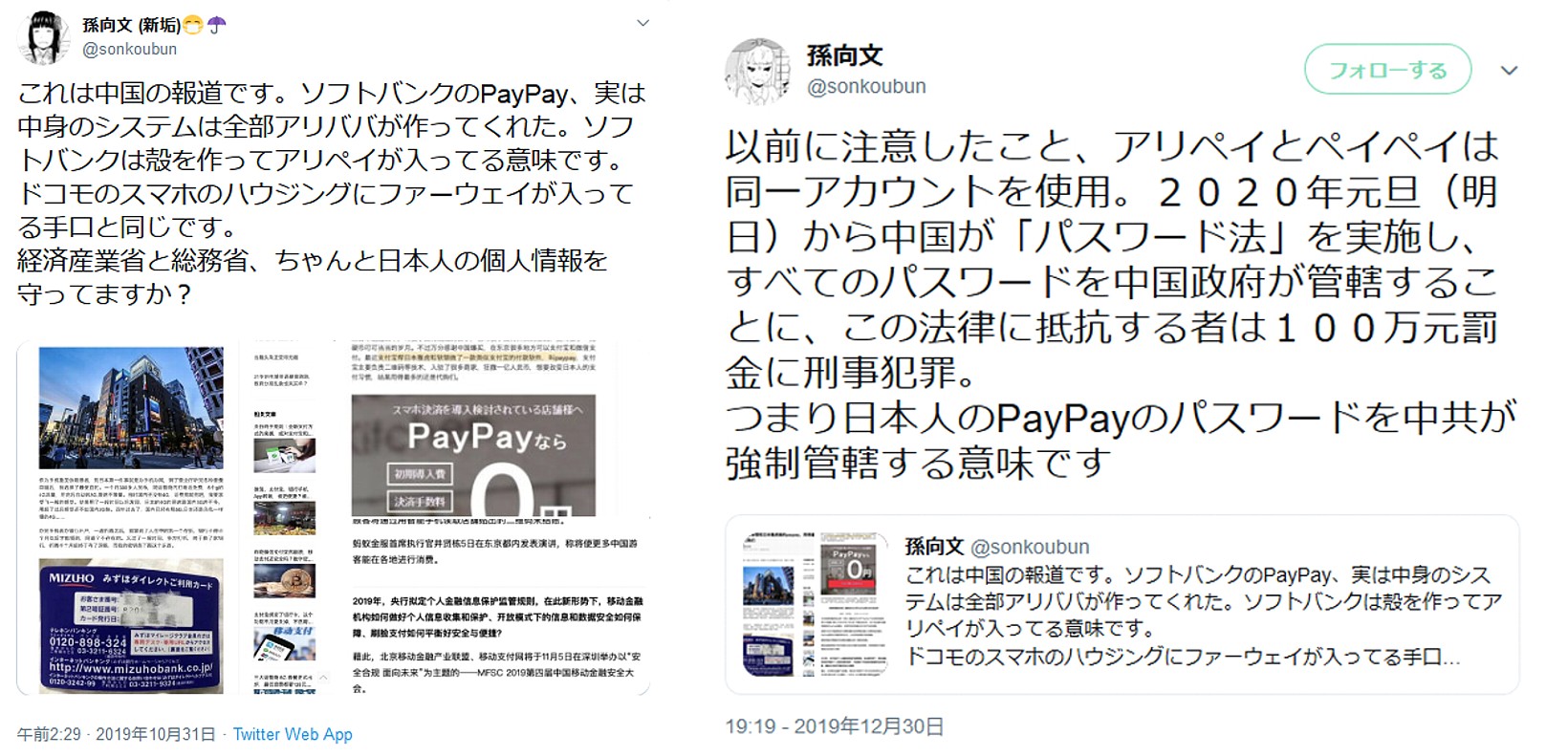Click the Twitter Web App link
1568x756 pixels.
pyautogui.click(x=293, y=734)
